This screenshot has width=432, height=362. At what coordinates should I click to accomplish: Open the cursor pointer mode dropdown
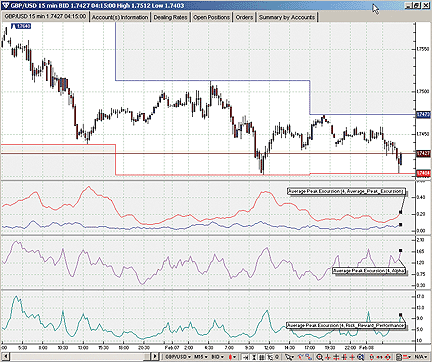(290, 357)
